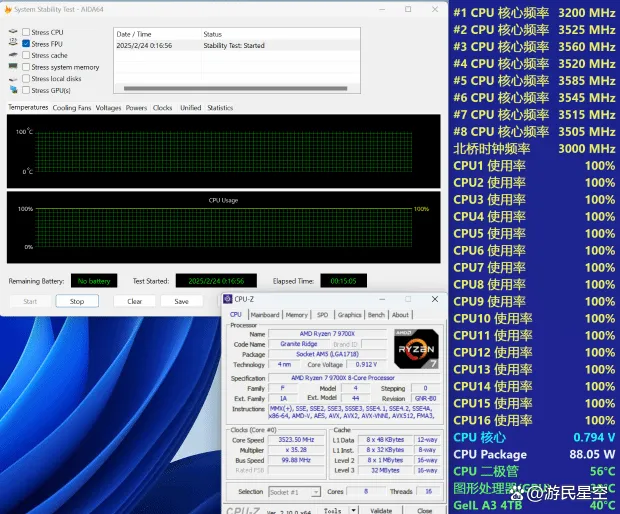
Task: Uncheck the Stress FPU checkbox
Action: tap(26, 43)
